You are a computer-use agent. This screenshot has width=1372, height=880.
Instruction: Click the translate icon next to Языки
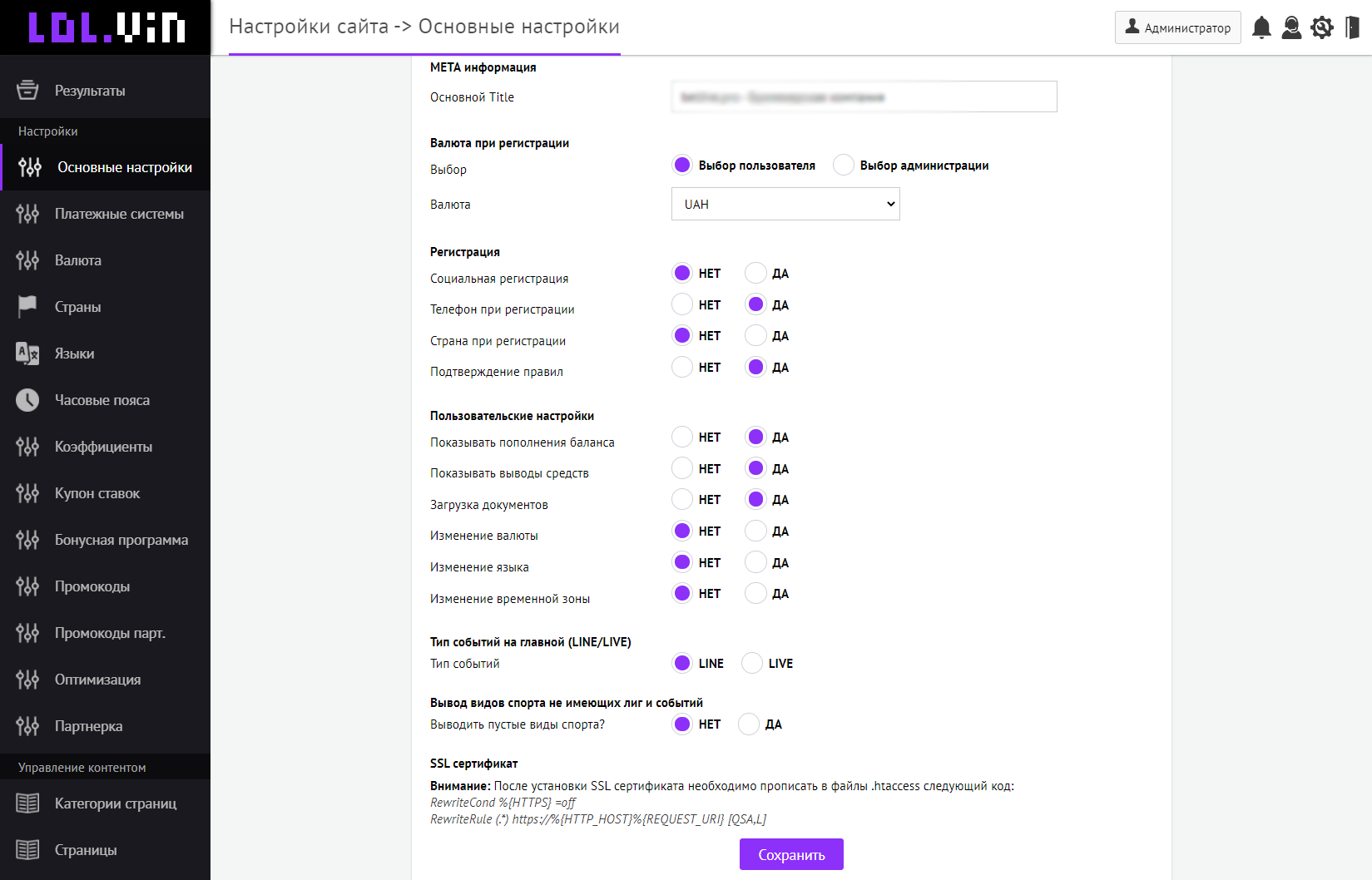coord(27,353)
